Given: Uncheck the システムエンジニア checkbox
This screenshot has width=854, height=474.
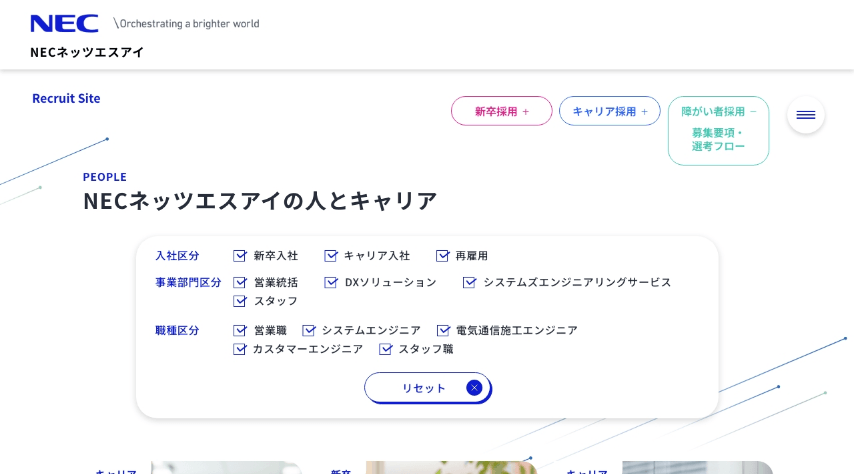Looking at the screenshot, I should (x=309, y=330).
